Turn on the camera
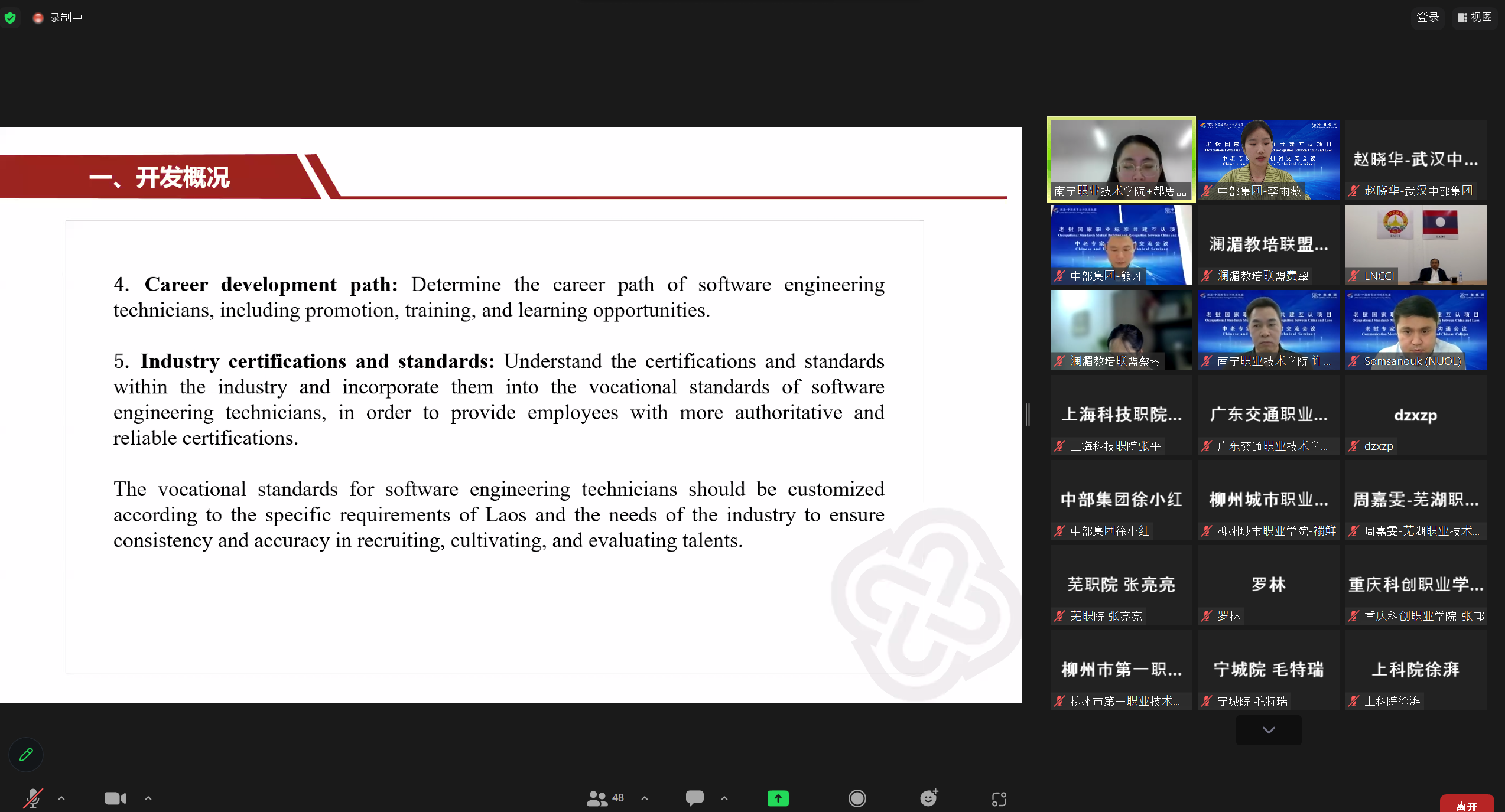The image size is (1505, 812). [x=115, y=797]
